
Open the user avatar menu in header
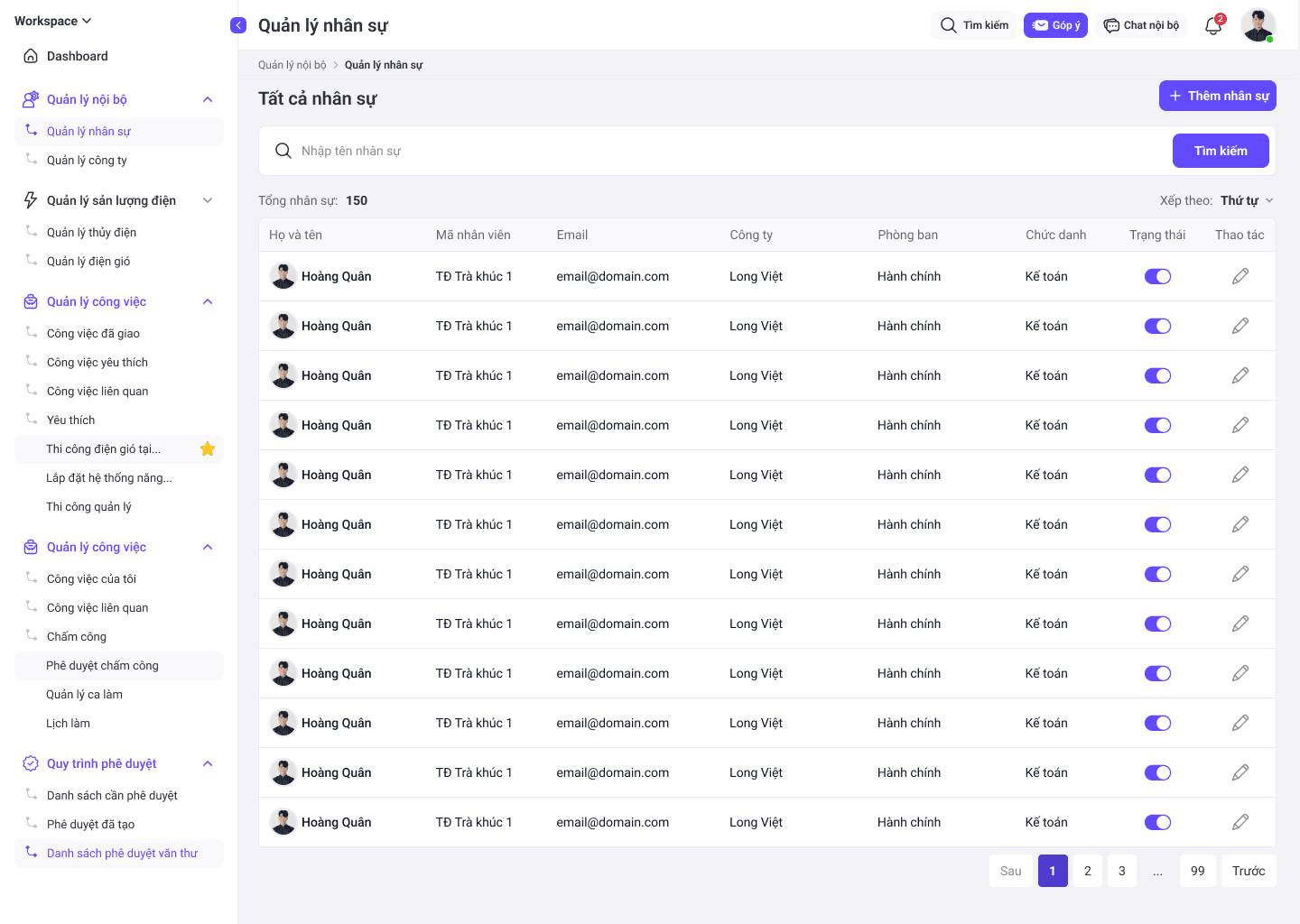(1258, 25)
